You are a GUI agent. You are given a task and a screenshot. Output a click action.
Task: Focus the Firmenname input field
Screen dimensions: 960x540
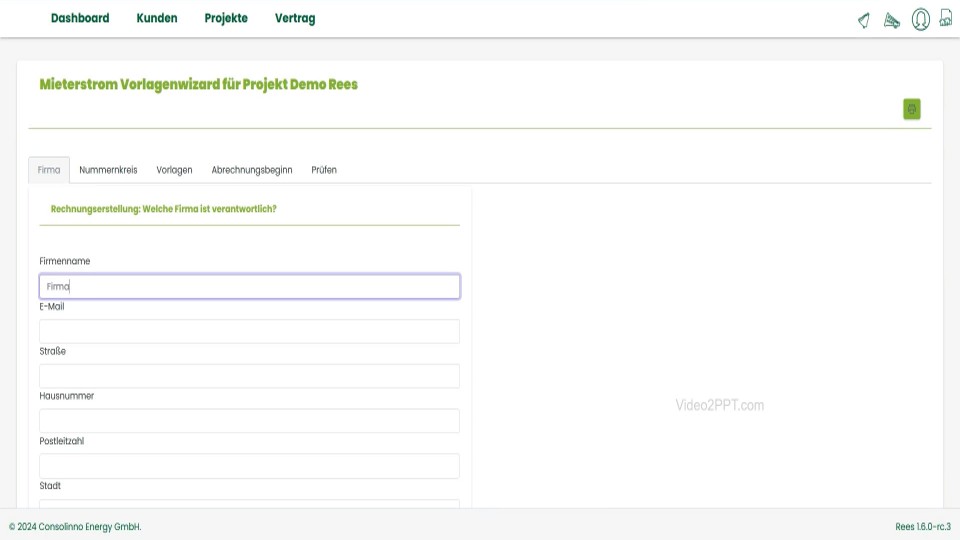[250, 287]
